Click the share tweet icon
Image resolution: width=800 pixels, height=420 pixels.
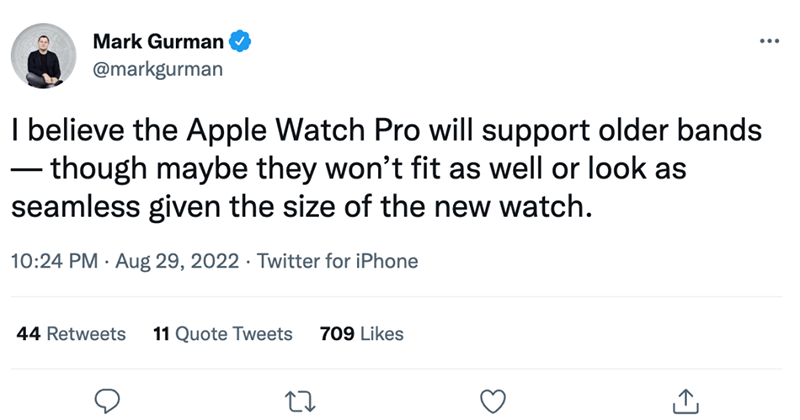(x=686, y=400)
